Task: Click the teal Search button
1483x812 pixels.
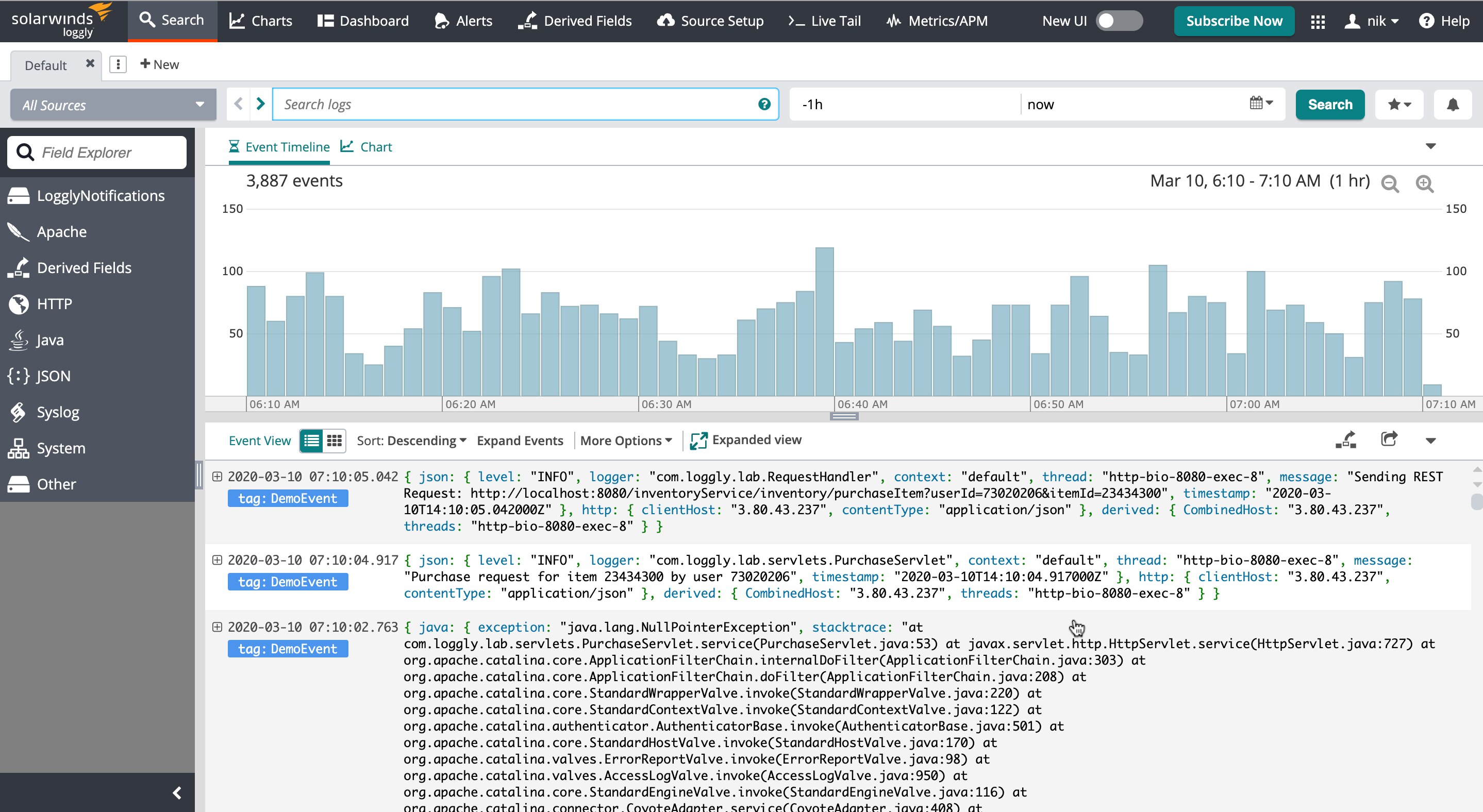Action: pyautogui.click(x=1329, y=104)
